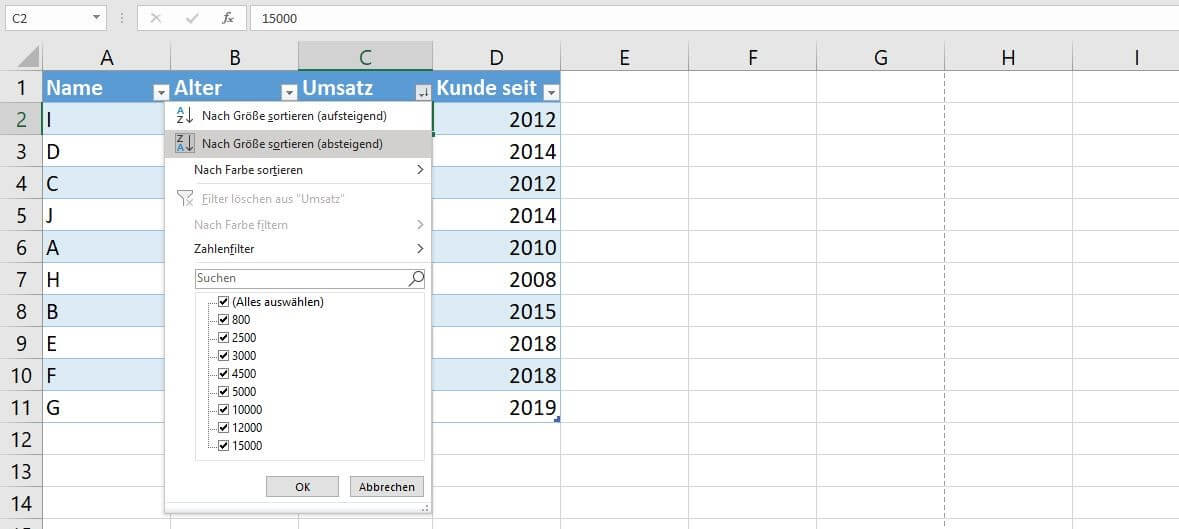
Task: Select column E header
Action: (x=624, y=56)
